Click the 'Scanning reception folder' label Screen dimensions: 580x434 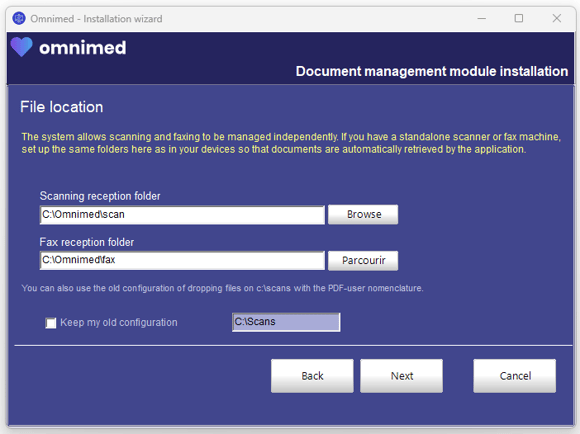[100, 196]
